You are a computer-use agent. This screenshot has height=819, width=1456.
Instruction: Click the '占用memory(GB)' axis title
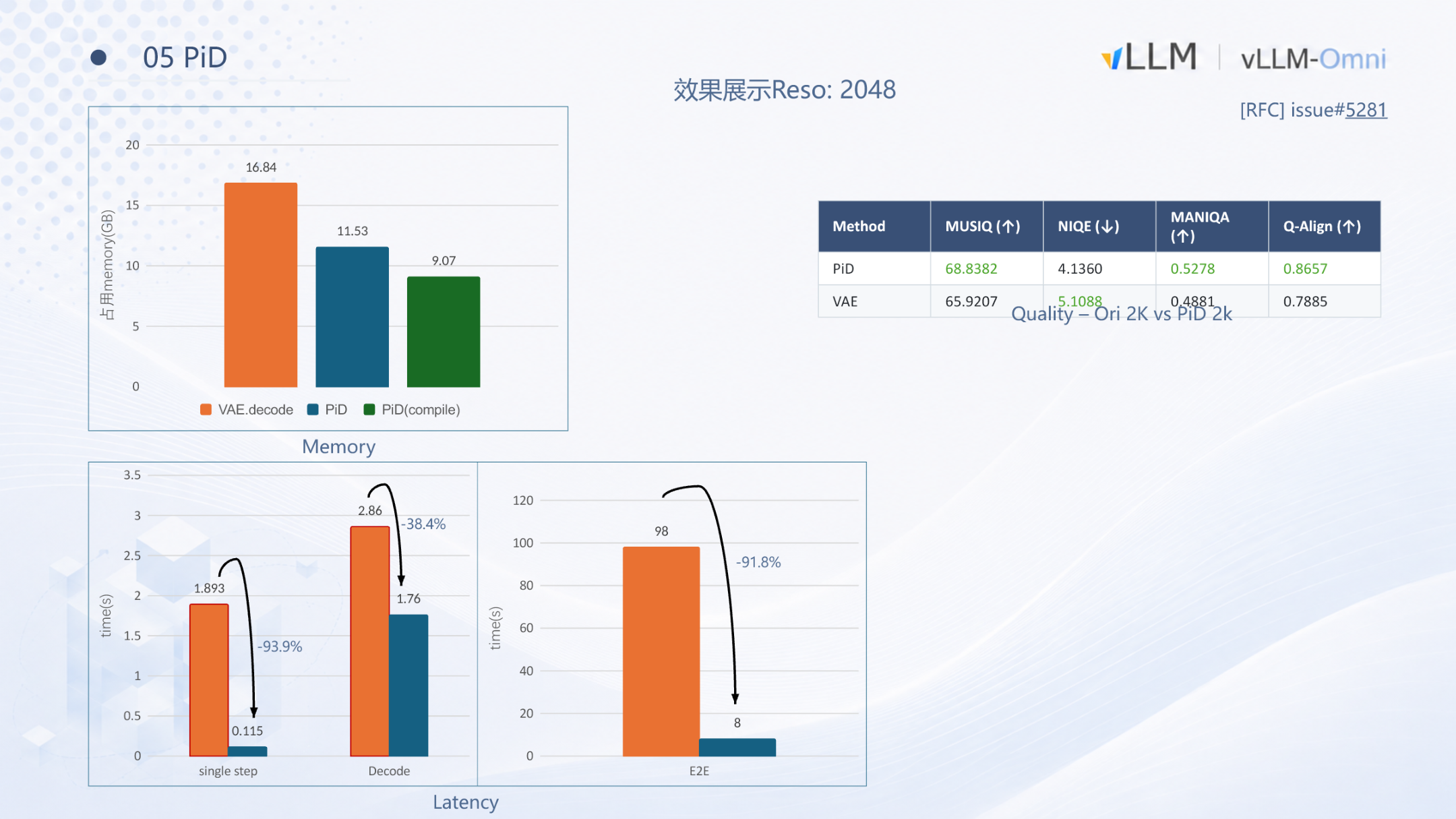point(107,265)
